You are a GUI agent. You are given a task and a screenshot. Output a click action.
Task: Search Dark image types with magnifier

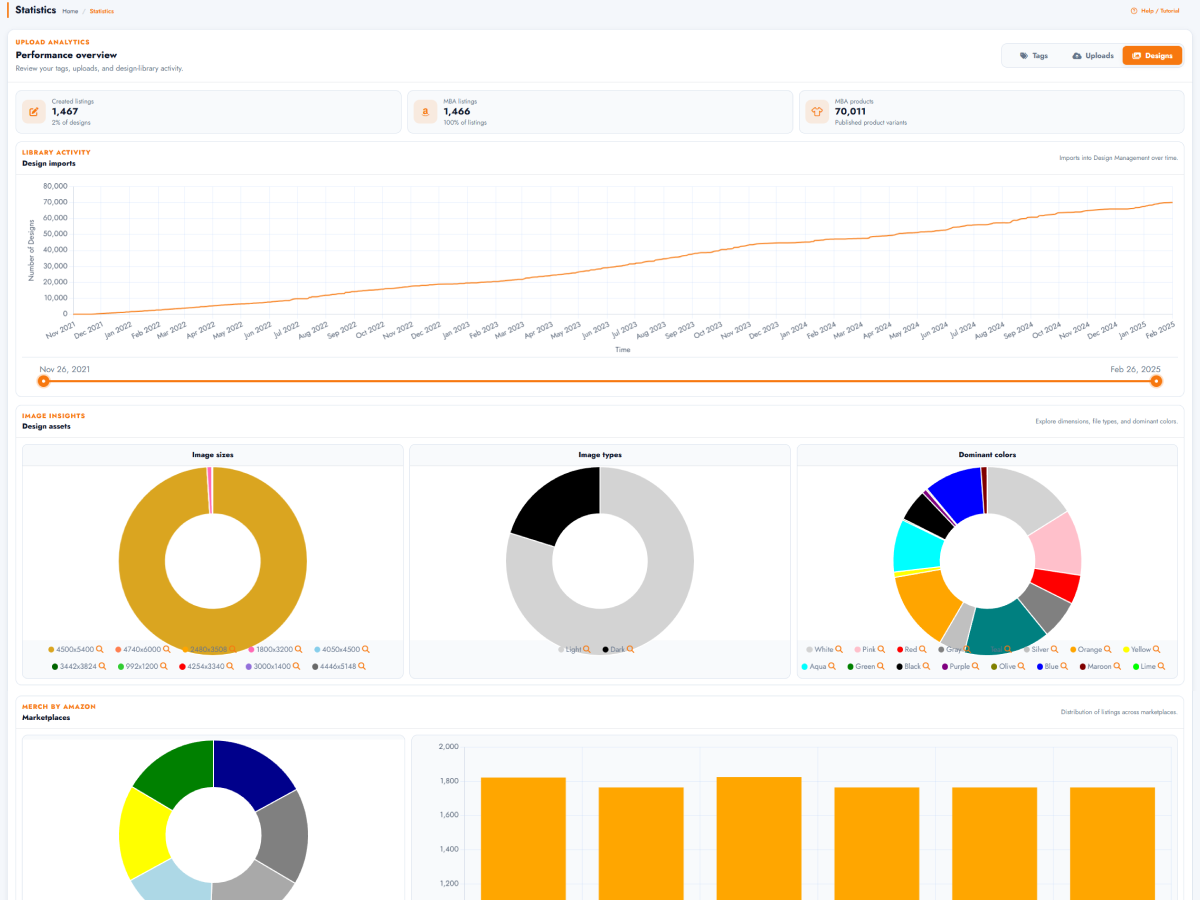[631, 650]
